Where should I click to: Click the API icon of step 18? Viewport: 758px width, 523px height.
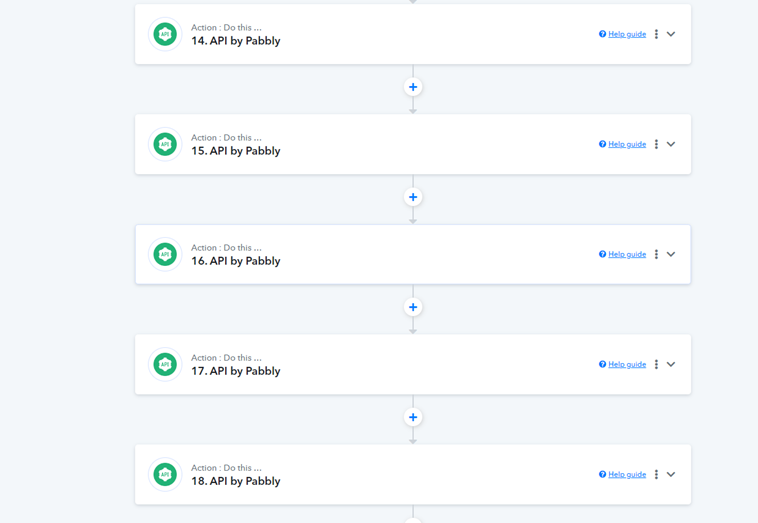tap(165, 475)
